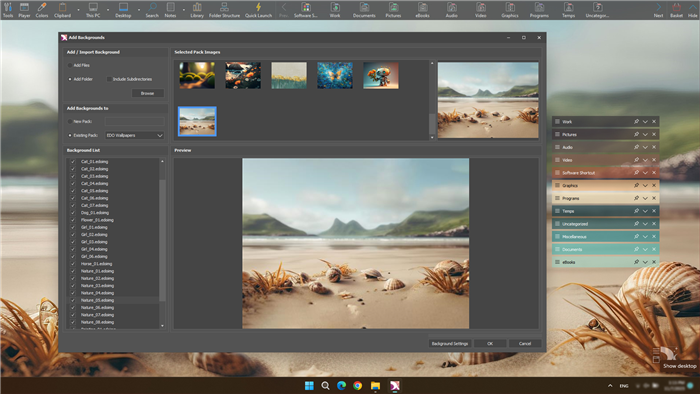Select the robot with flowers thumbnail

tap(381, 75)
